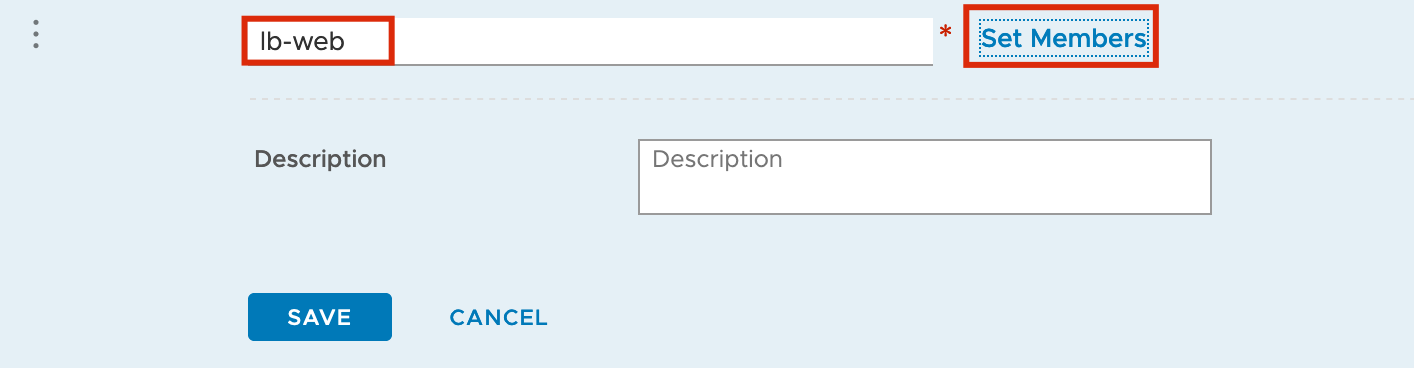Click the Set Members link
Viewport: 1414px width, 368px height.
(1063, 38)
